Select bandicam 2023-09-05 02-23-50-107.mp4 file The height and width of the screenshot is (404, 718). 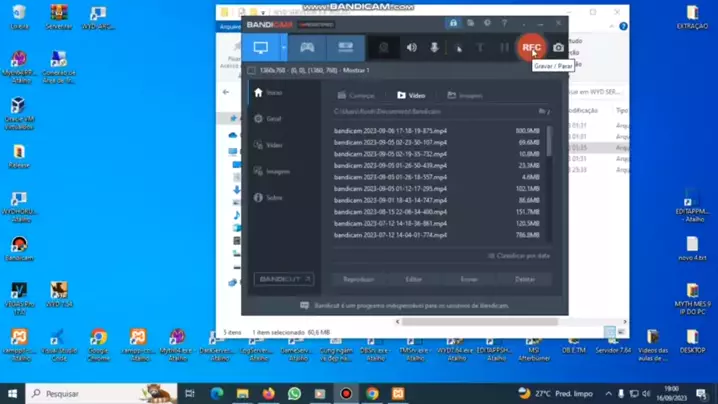pos(390,142)
